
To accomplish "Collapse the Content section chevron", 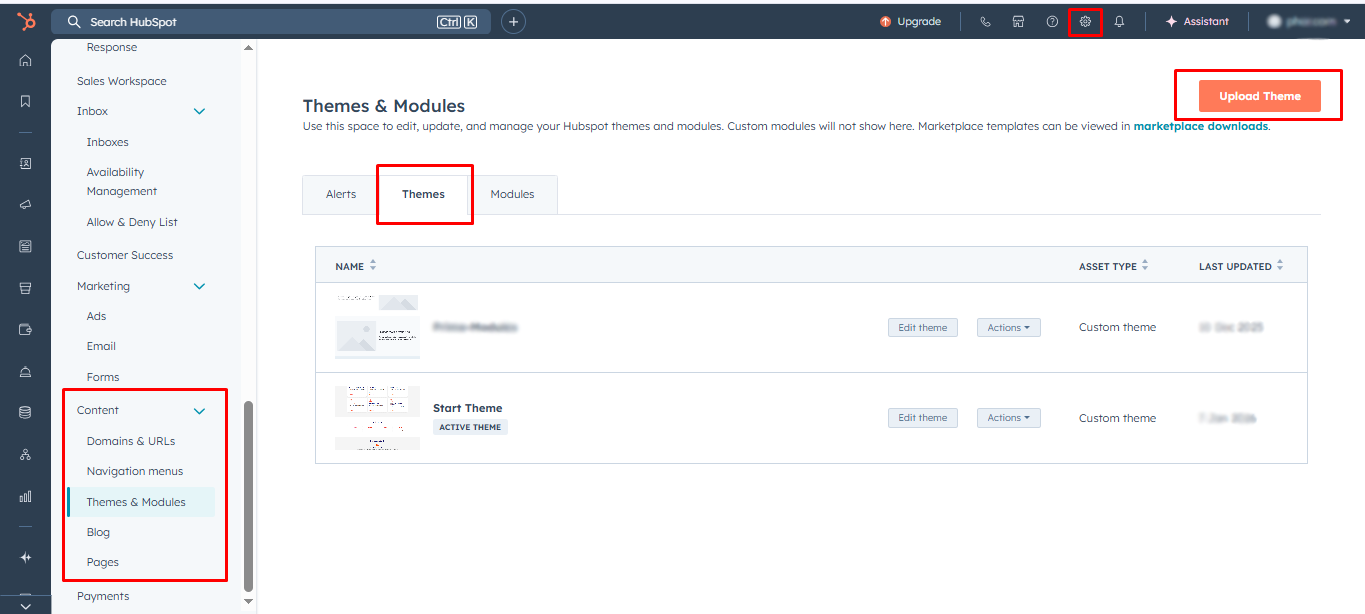I will [199, 411].
